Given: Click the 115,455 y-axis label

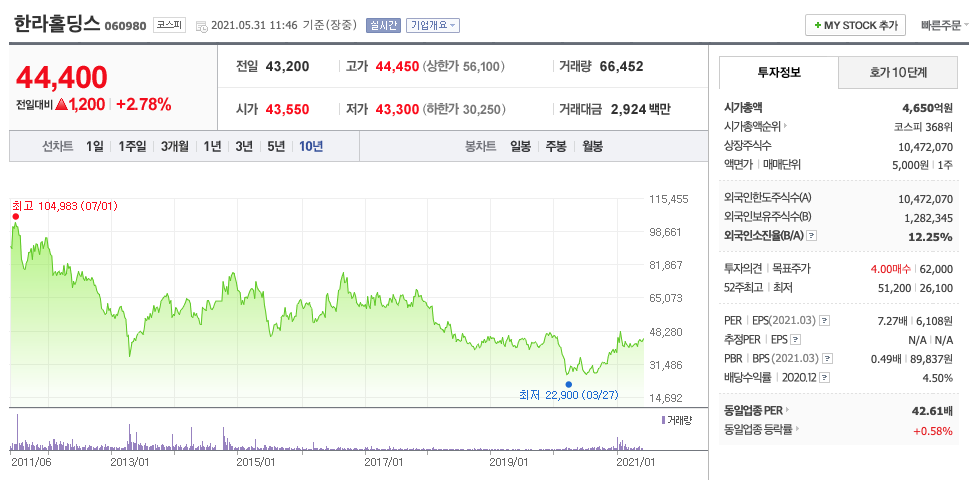Looking at the screenshot, I should (669, 199).
